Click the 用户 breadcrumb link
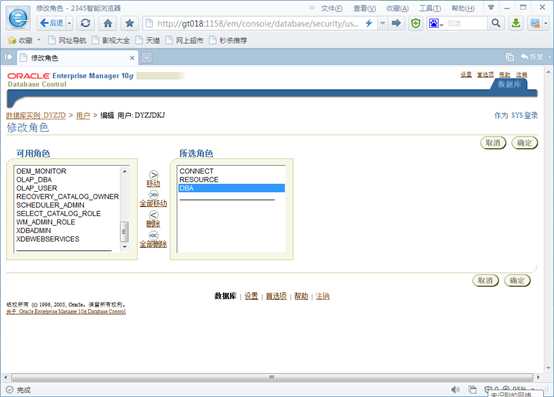The width and height of the screenshot is (554, 397). pos(83,115)
